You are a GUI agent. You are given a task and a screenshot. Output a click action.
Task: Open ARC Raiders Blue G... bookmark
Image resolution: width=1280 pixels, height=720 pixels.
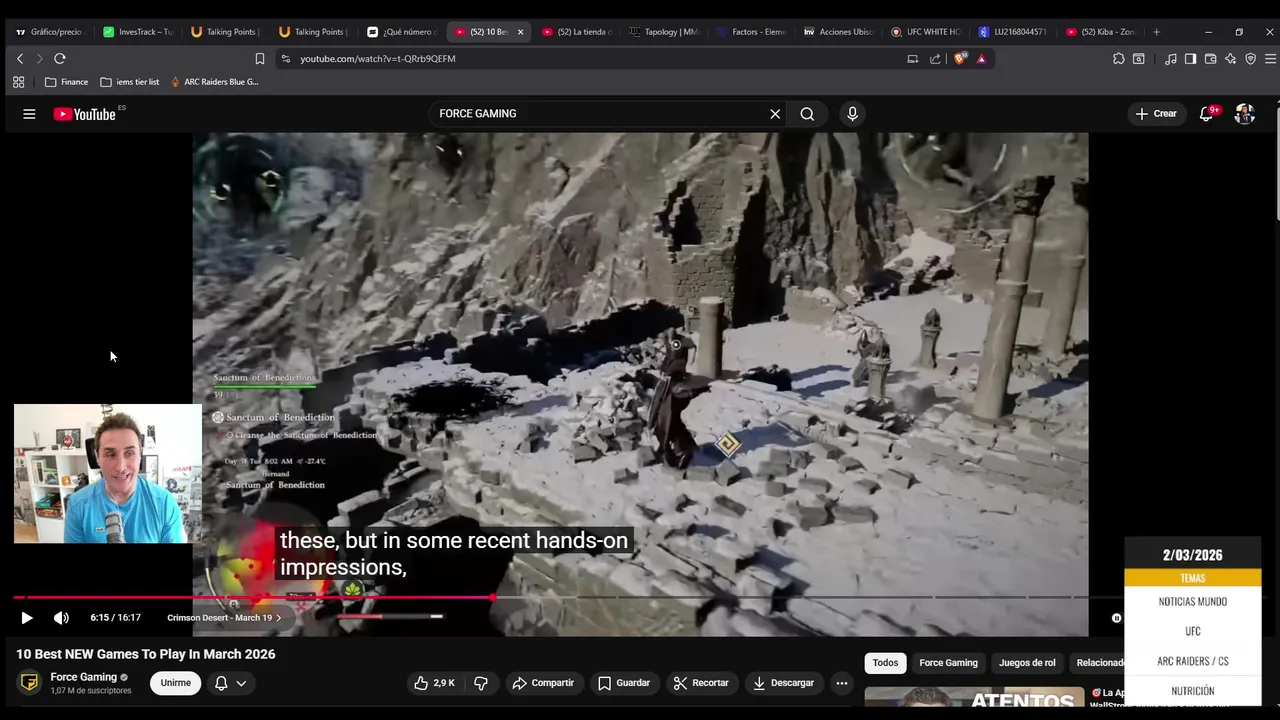pyautogui.click(x=214, y=82)
